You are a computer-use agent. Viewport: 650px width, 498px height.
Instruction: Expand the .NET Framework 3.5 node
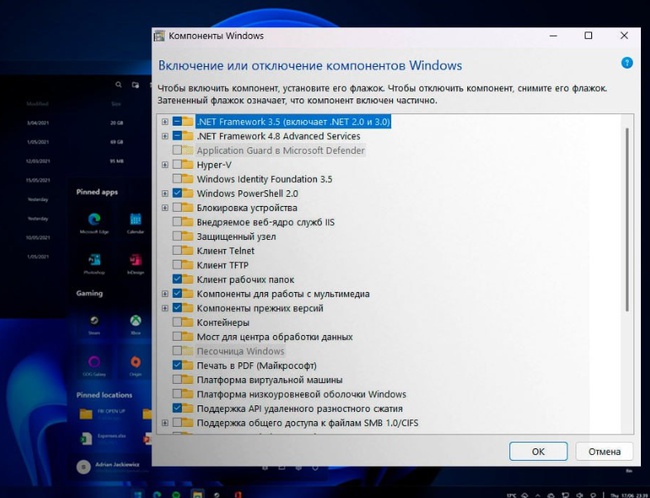click(165, 121)
